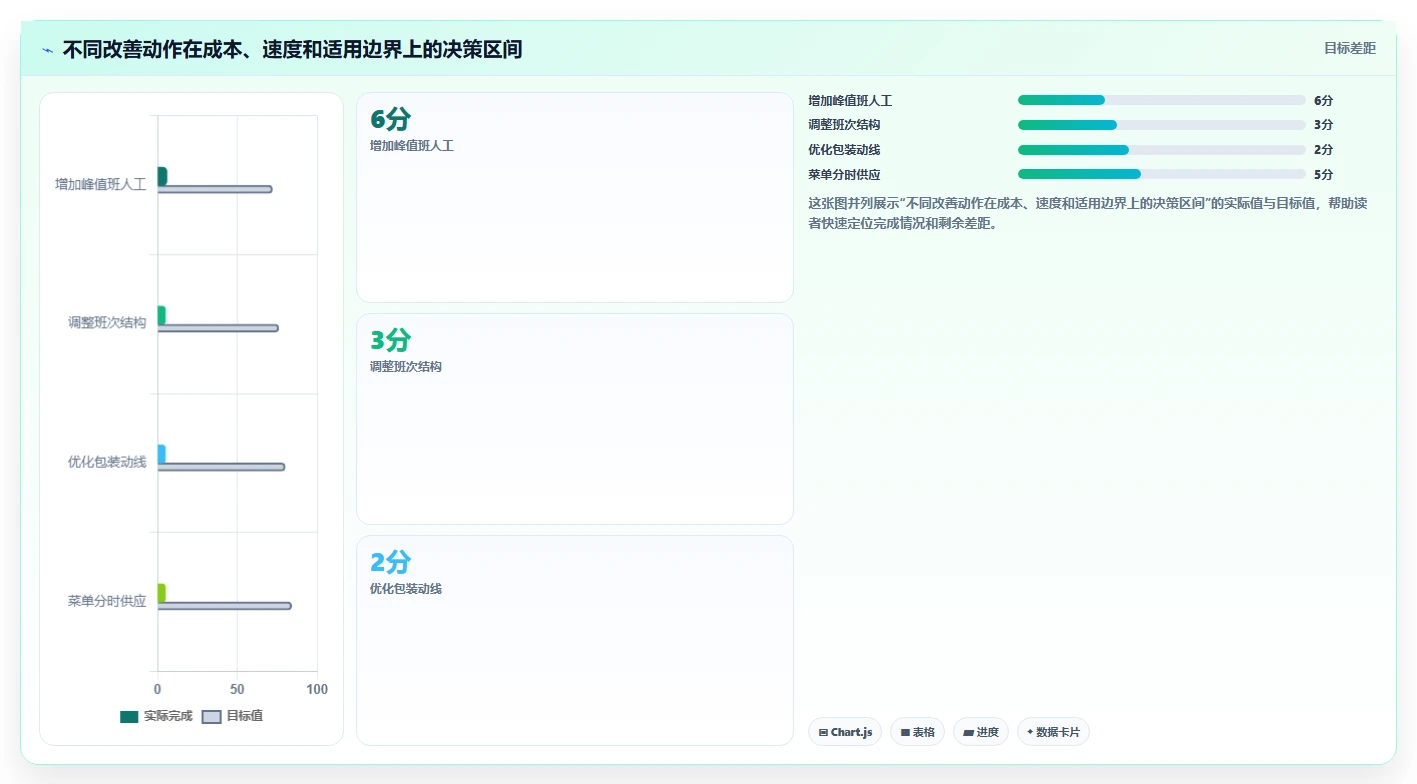
Task: Click the 菜单分时供应 progress bar
Action: [x=1162, y=174]
